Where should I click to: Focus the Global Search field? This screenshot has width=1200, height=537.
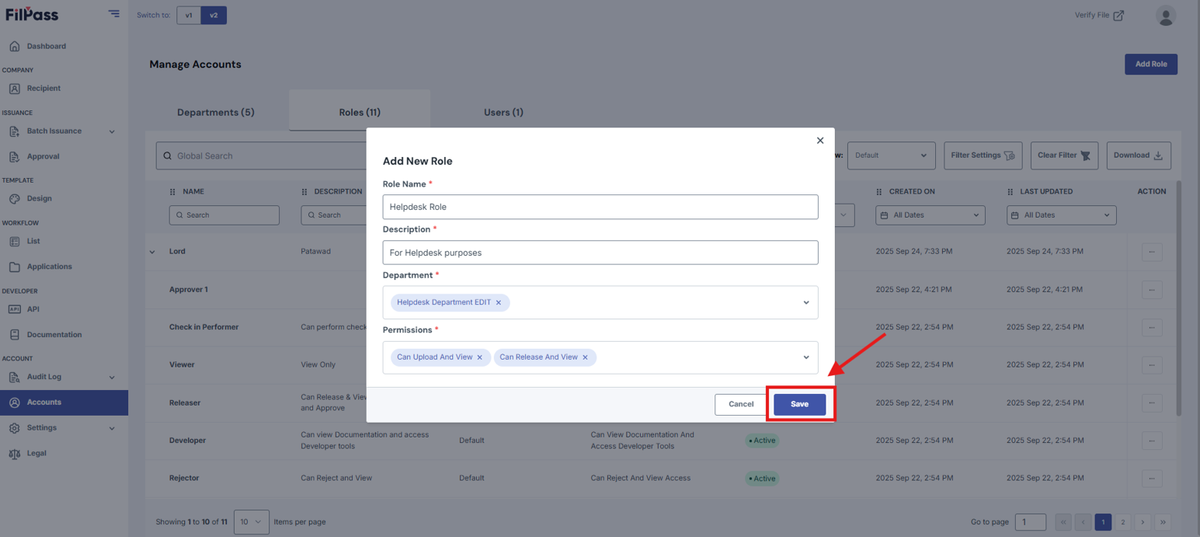click(261, 156)
